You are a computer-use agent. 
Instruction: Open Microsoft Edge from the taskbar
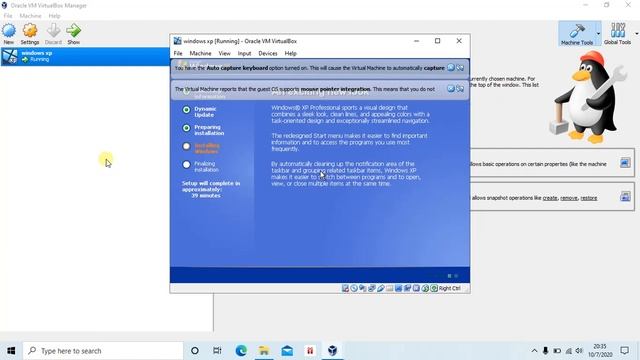241,351
